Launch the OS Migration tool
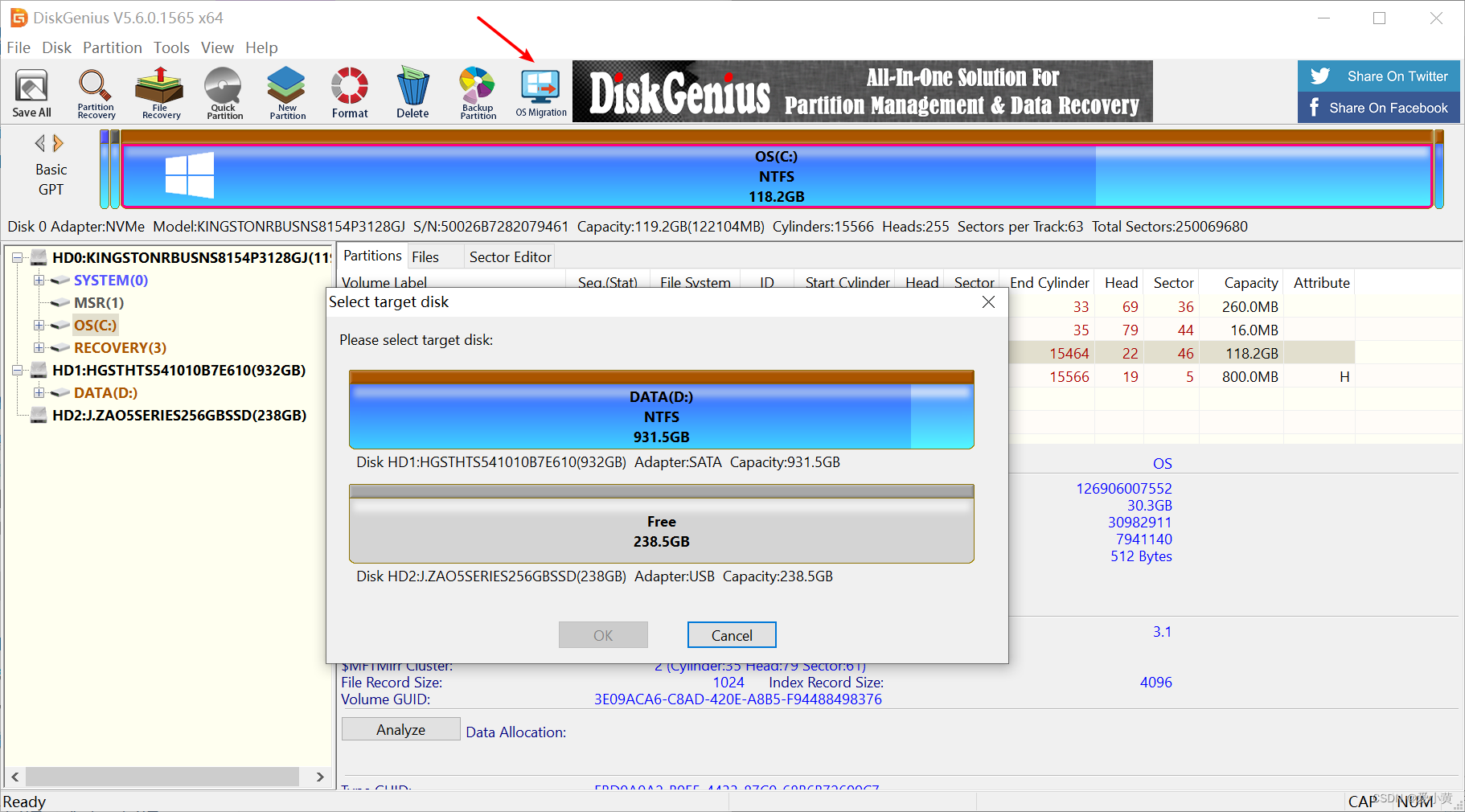The width and height of the screenshot is (1465, 812). click(x=541, y=93)
